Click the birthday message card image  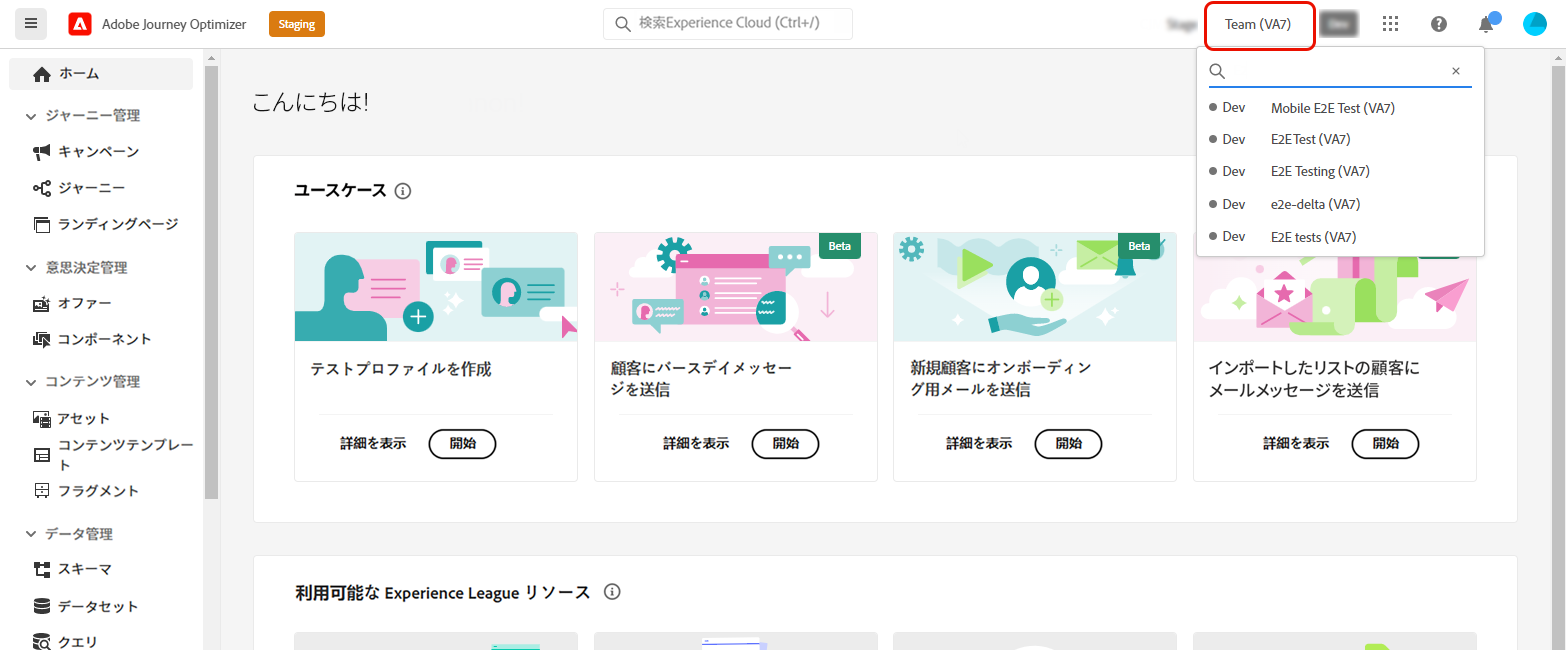coord(736,287)
